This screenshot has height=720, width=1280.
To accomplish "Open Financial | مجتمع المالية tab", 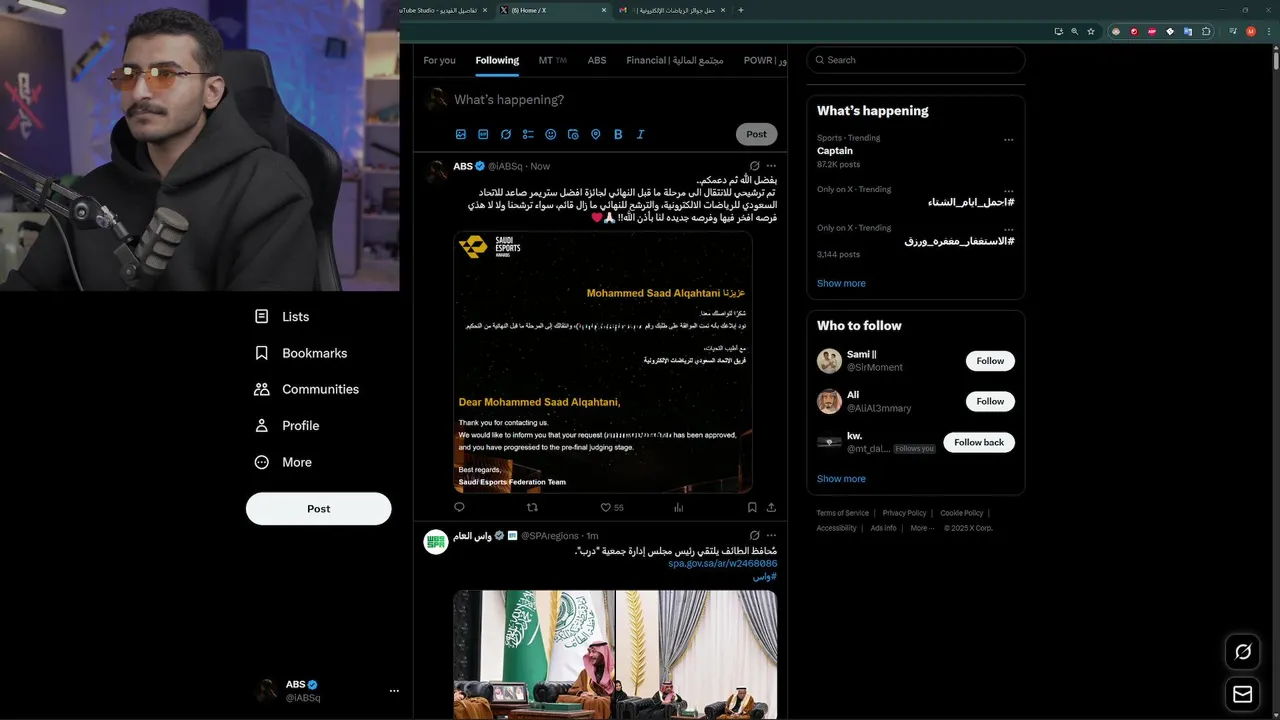I will point(675,60).
